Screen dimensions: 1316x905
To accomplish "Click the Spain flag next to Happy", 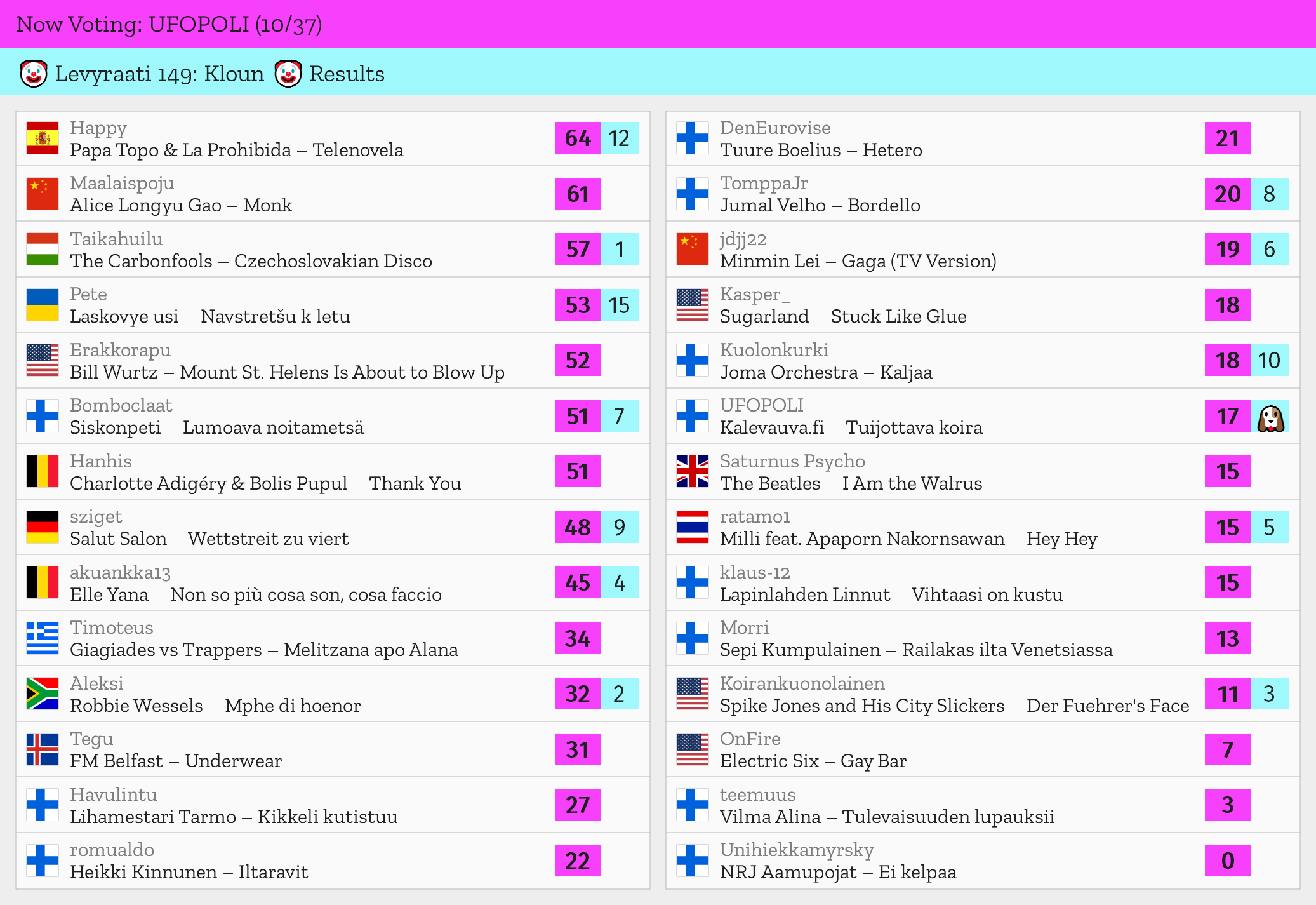I will (x=43, y=138).
